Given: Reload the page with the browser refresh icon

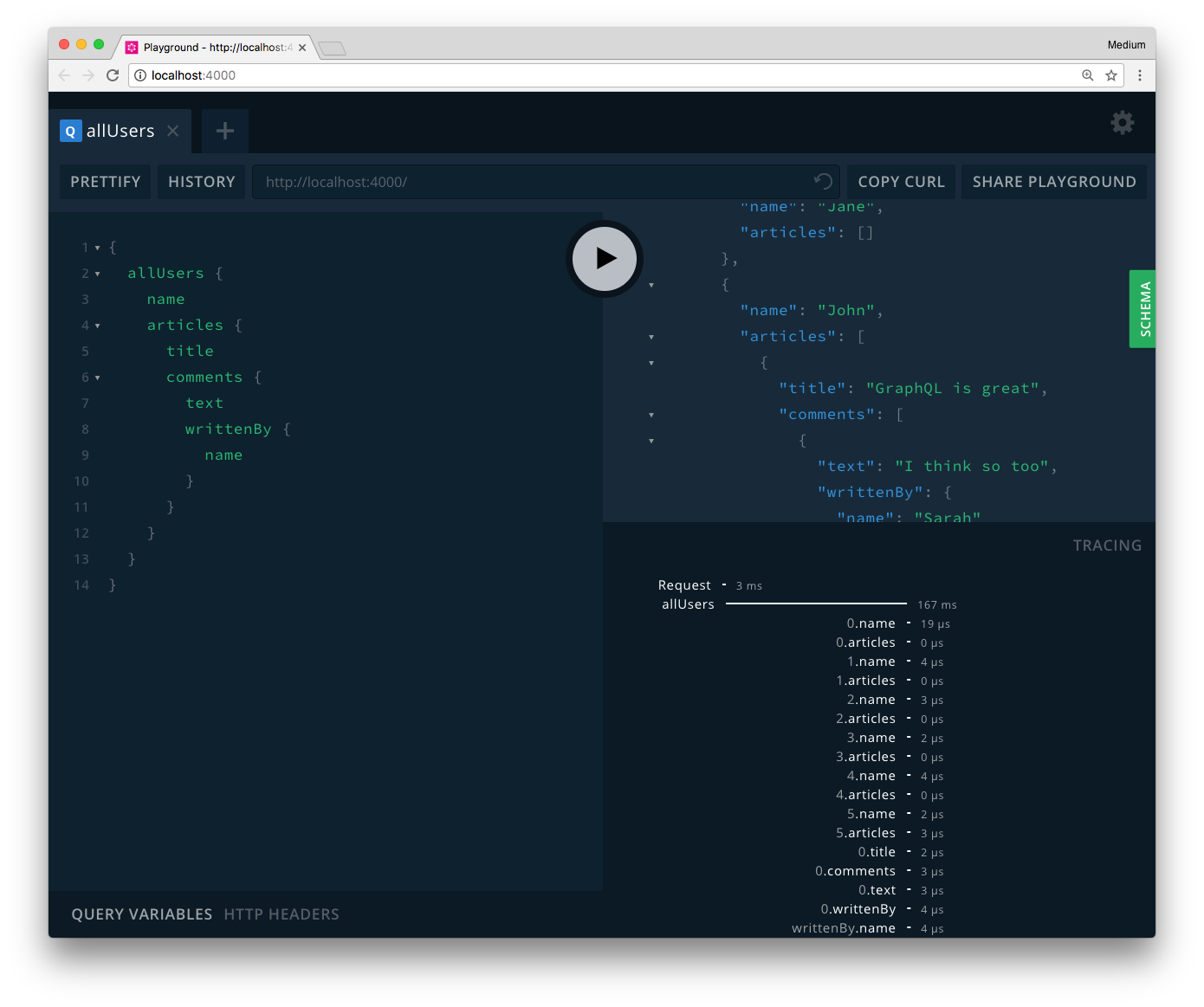Looking at the screenshot, I should [113, 75].
